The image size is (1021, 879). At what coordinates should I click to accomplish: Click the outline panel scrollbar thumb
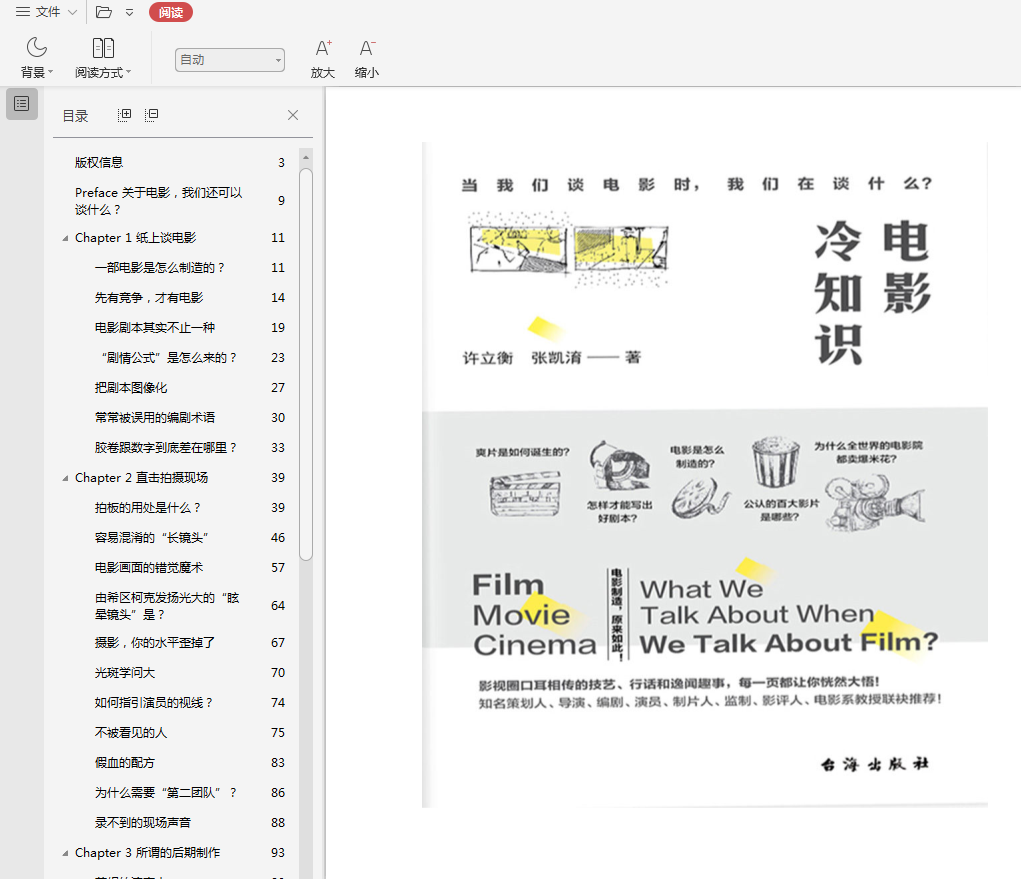pyautogui.click(x=305, y=364)
